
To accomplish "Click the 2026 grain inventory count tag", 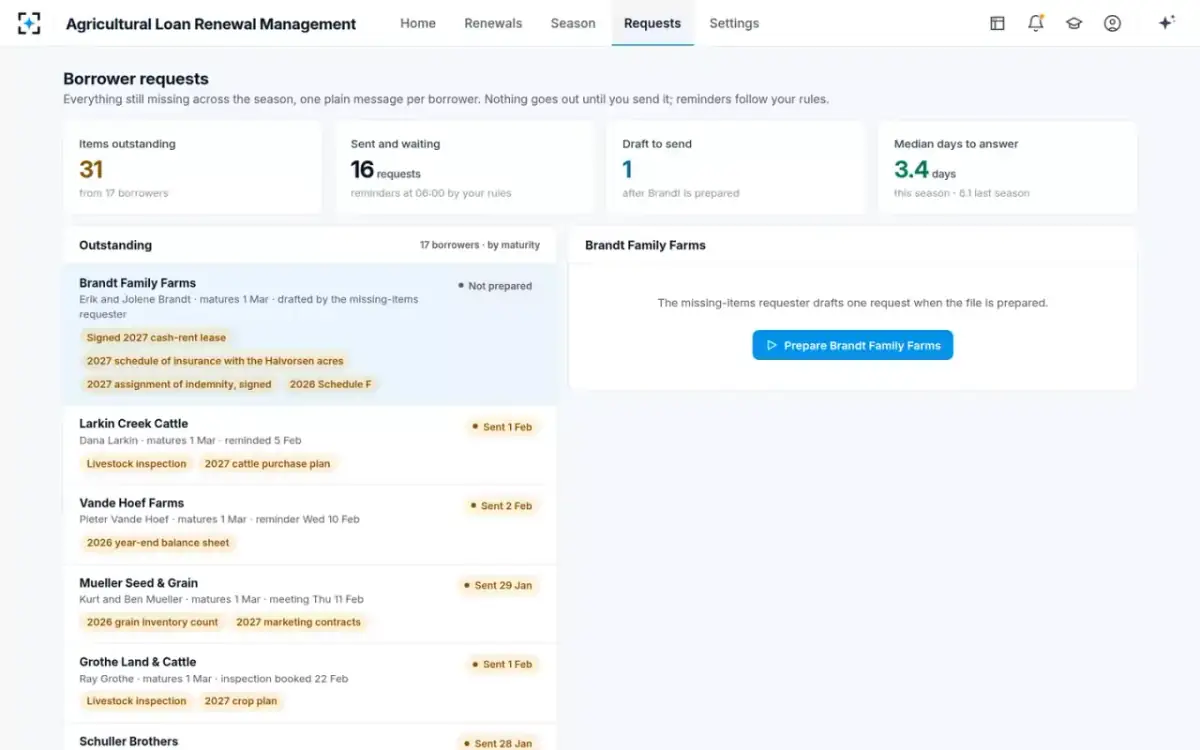I will click(x=152, y=622).
